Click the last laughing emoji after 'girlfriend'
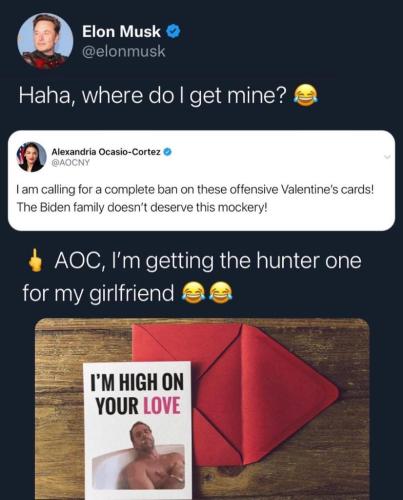 [220, 293]
